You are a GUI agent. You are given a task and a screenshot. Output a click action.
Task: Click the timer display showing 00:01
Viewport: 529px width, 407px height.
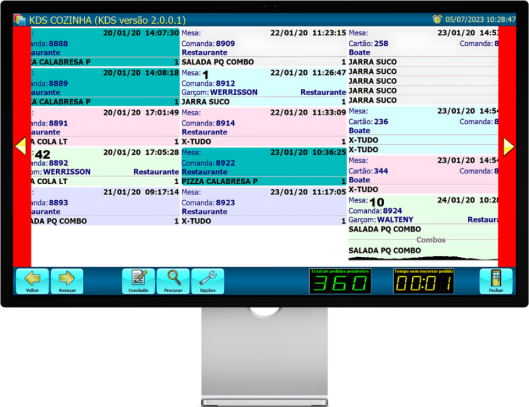tap(423, 281)
